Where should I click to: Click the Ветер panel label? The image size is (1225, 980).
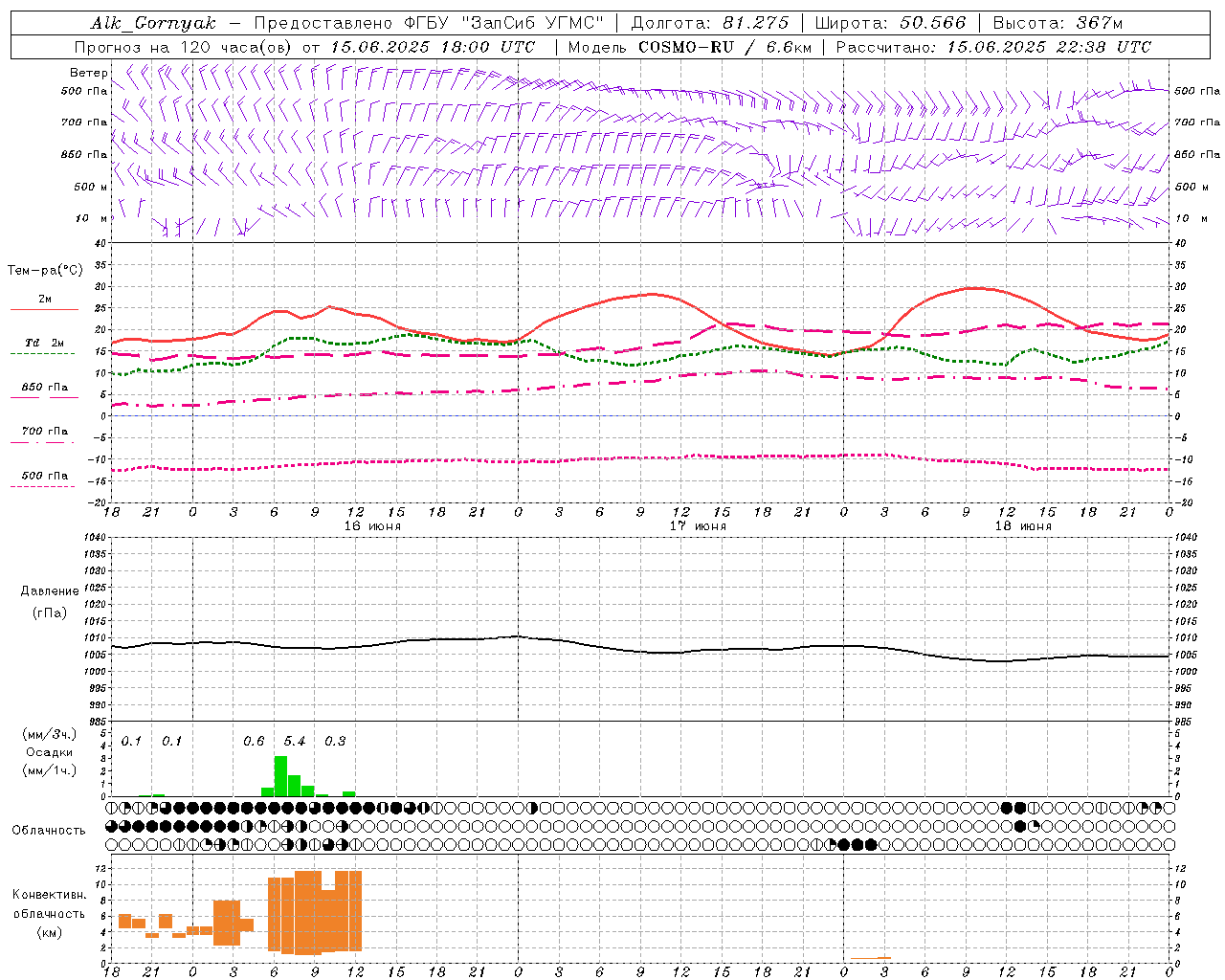pyautogui.click(x=89, y=73)
